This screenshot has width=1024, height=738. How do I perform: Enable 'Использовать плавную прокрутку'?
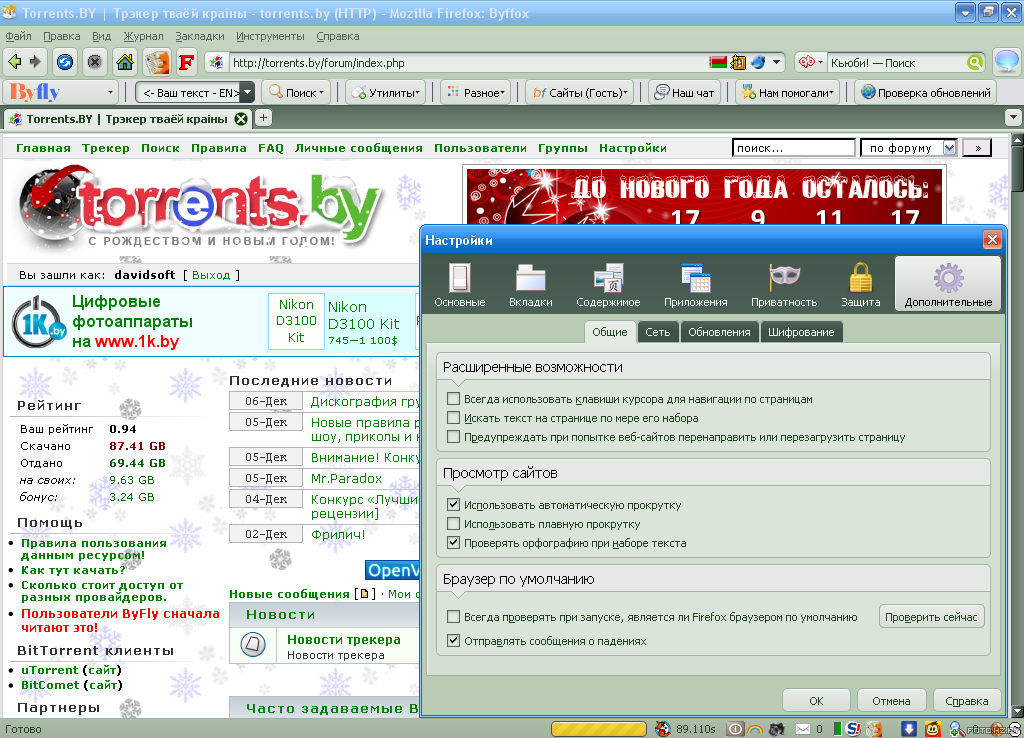point(453,523)
